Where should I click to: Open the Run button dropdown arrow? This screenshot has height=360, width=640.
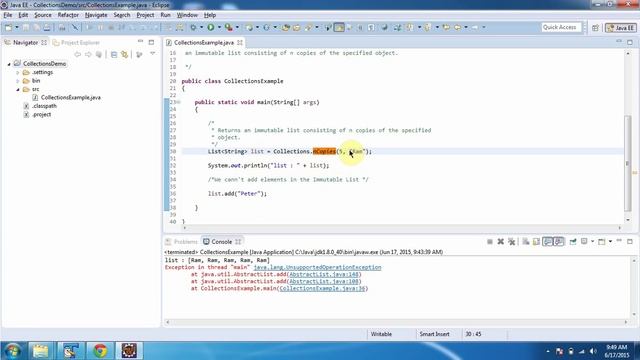click(219, 27)
